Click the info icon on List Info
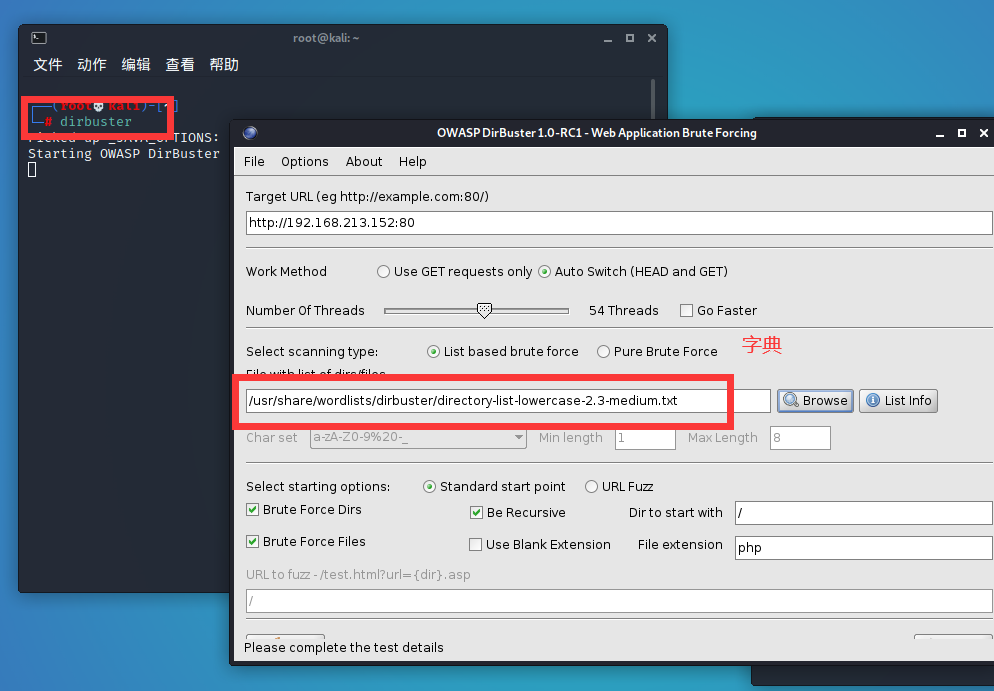Image resolution: width=994 pixels, height=691 pixels. (873, 401)
